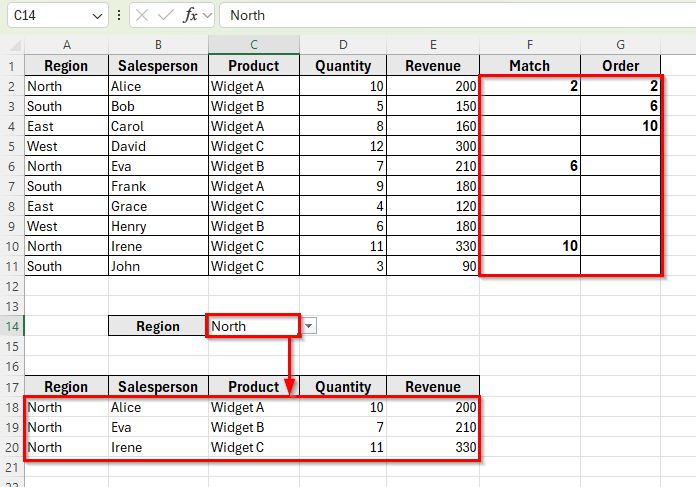Click the Product header in row 17
Screen dimensions: 696x487
coord(254,387)
